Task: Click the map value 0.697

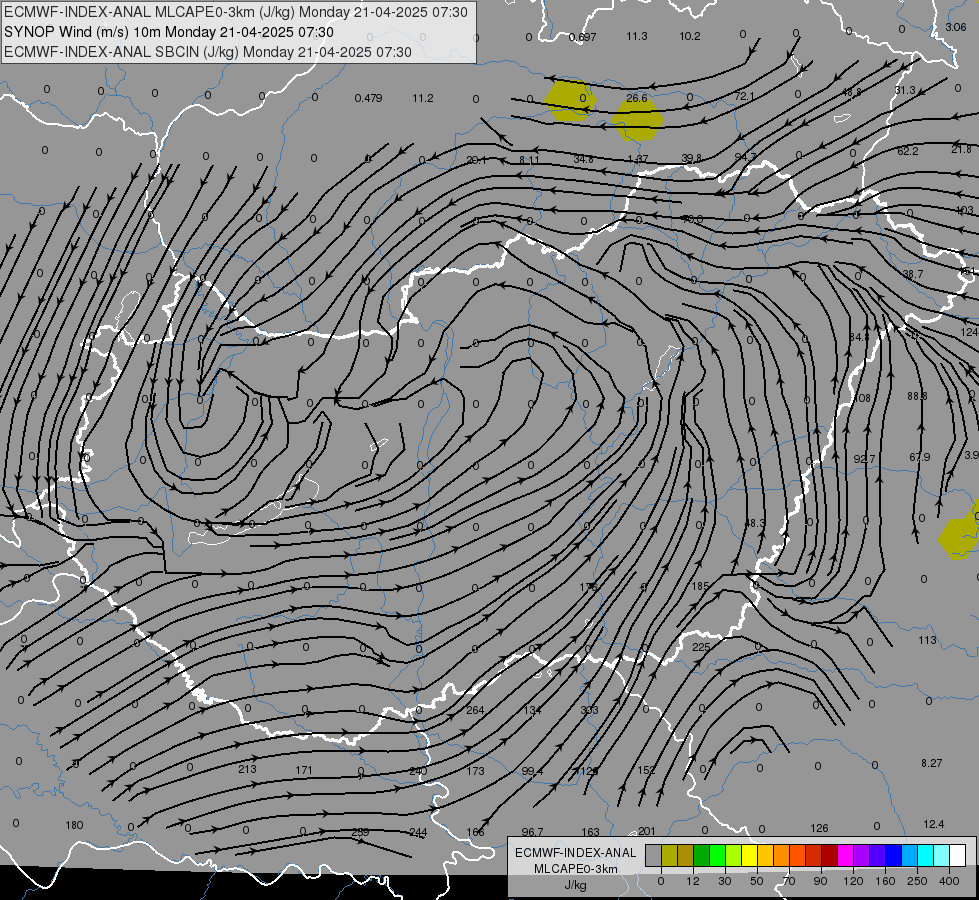Action: tap(583, 37)
